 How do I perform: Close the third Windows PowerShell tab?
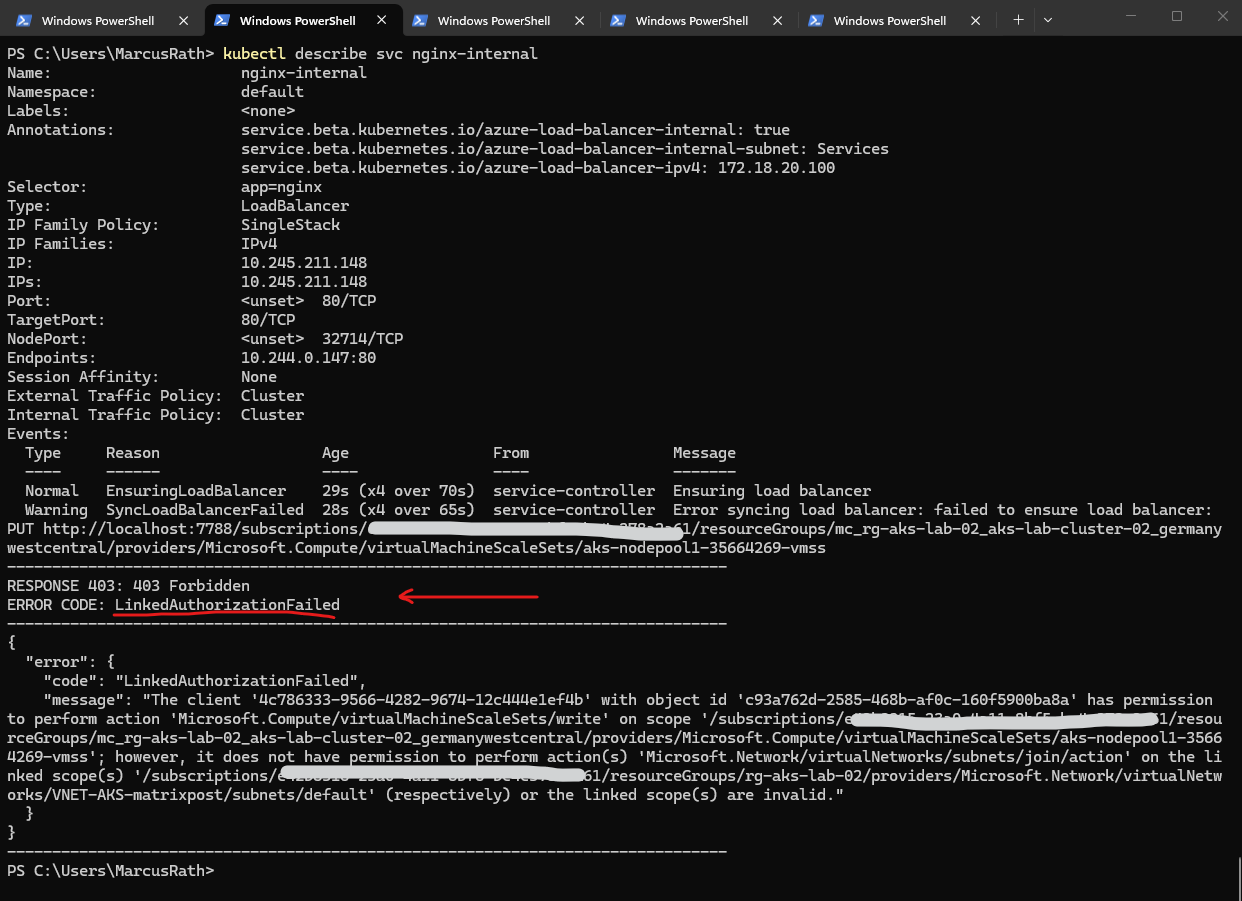pyautogui.click(x=578, y=20)
